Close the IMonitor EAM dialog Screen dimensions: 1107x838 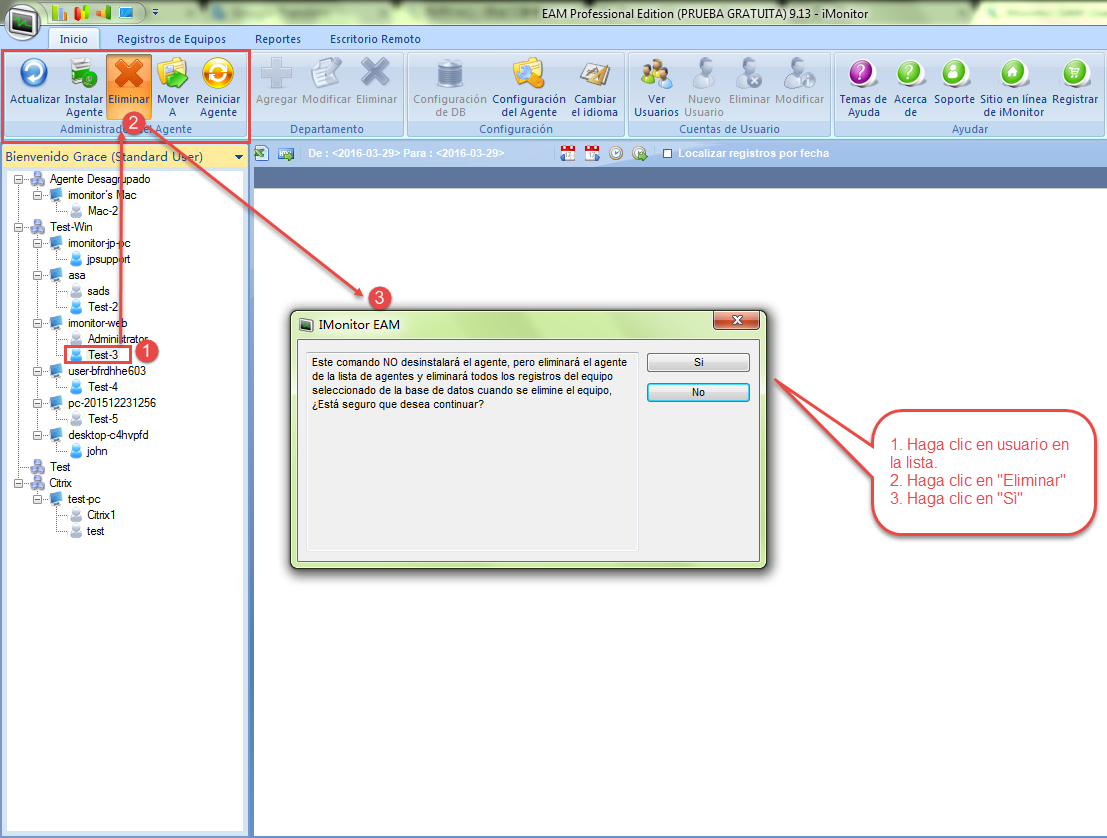click(x=737, y=321)
